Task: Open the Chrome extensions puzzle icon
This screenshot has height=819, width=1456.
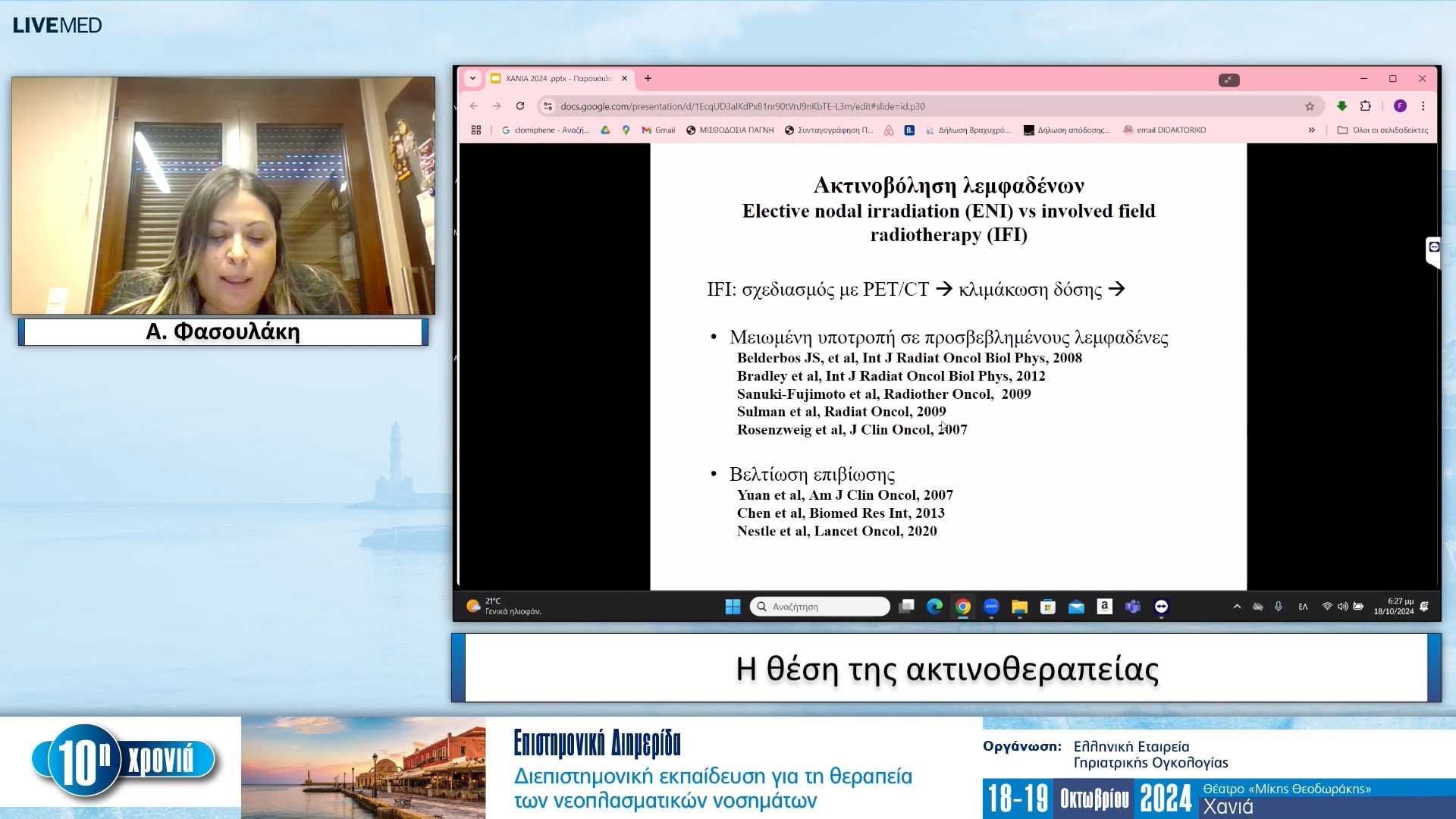Action: [x=1364, y=106]
